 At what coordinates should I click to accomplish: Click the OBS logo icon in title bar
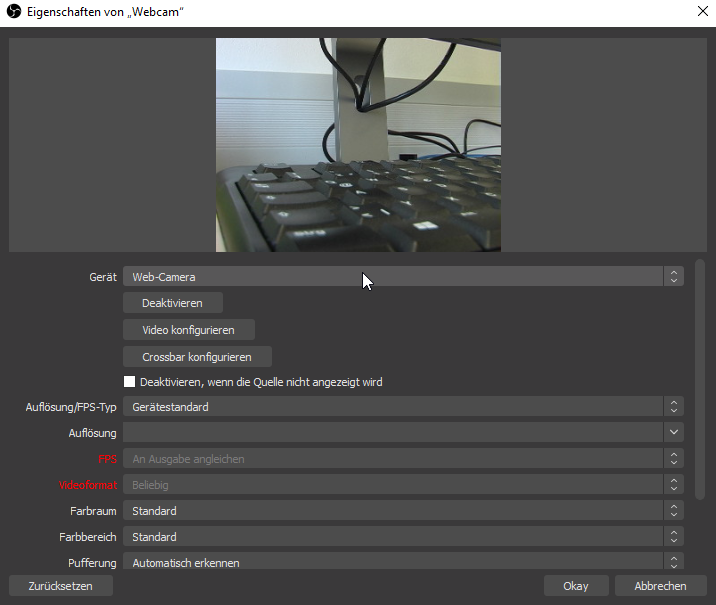(x=14, y=12)
